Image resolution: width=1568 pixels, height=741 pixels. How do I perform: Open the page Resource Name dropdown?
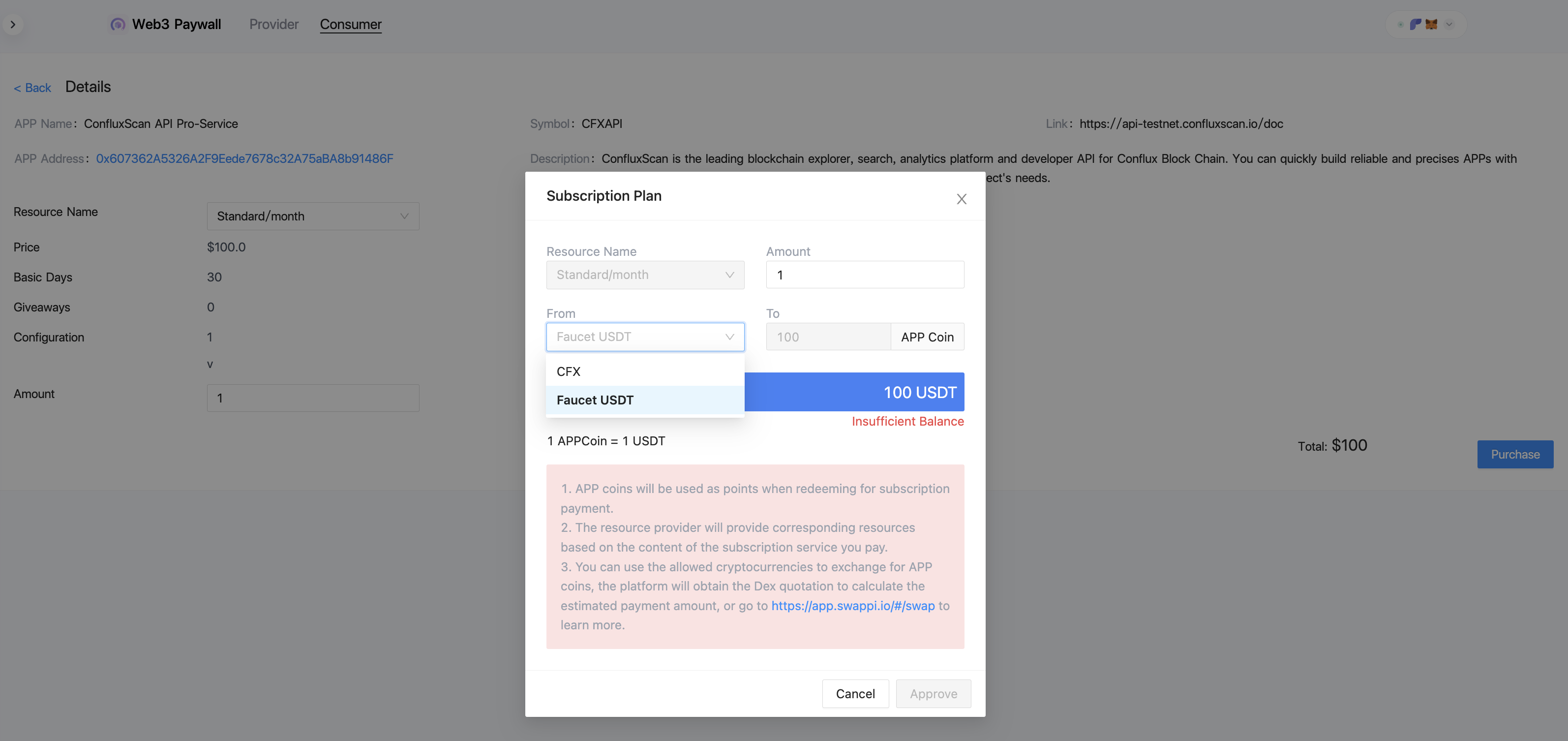pyautogui.click(x=313, y=216)
